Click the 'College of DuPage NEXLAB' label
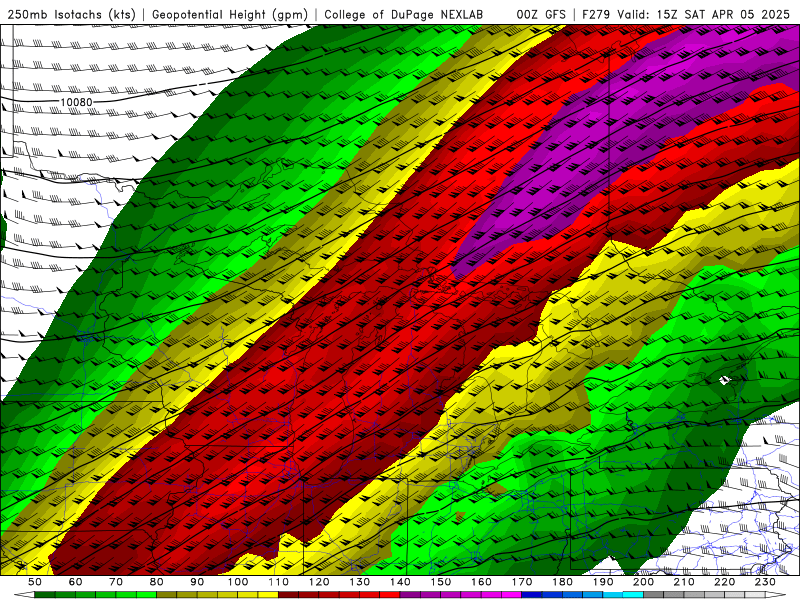 [x=403, y=15]
